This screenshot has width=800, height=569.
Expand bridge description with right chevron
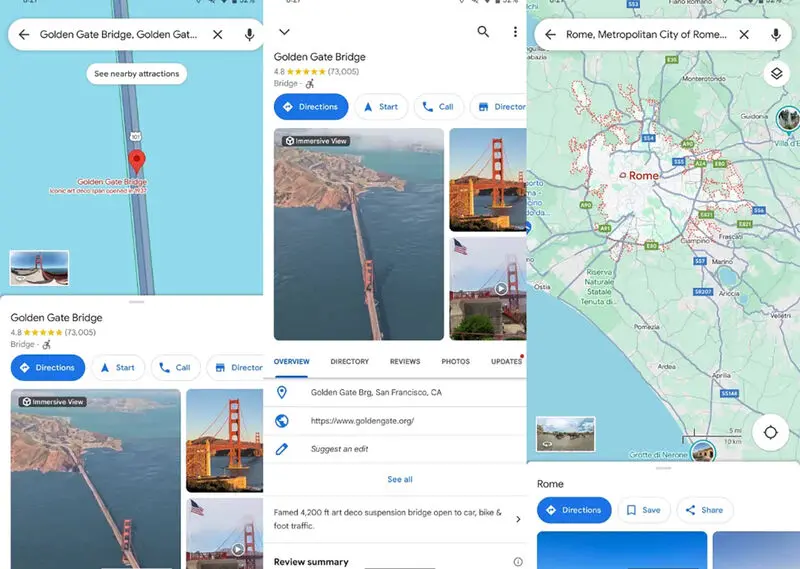point(518,519)
